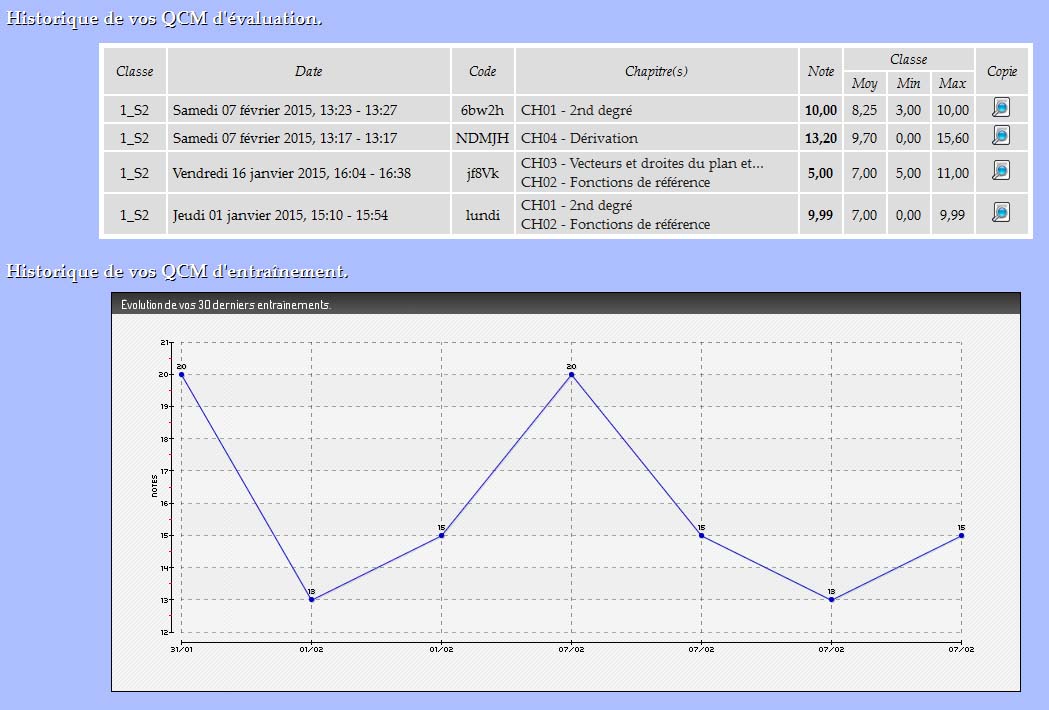Image resolution: width=1049 pixels, height=710 pixels.
Task: Click the chart point of 15 at 01/02
Action: coord(441,535)
